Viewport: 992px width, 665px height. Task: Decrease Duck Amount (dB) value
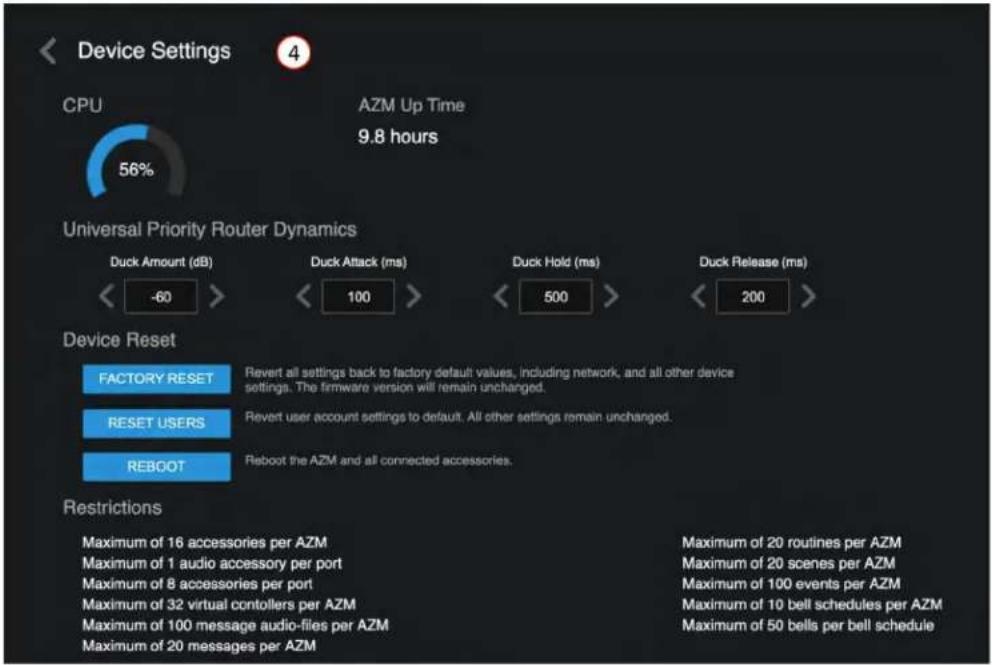click(107, 296)
